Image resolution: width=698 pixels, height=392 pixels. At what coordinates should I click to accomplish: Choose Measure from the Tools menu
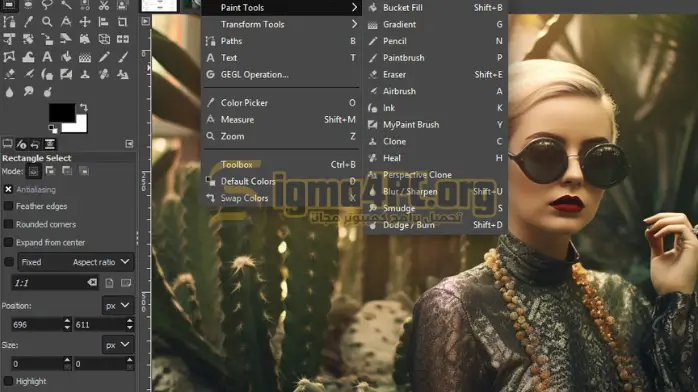point(281,119)
